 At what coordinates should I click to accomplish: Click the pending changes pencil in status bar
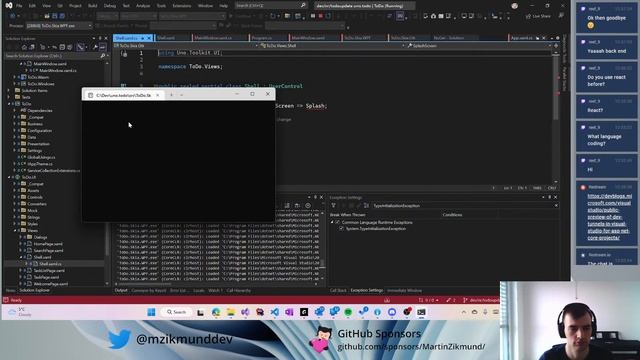pyautogui.click(x=451, y=300)
